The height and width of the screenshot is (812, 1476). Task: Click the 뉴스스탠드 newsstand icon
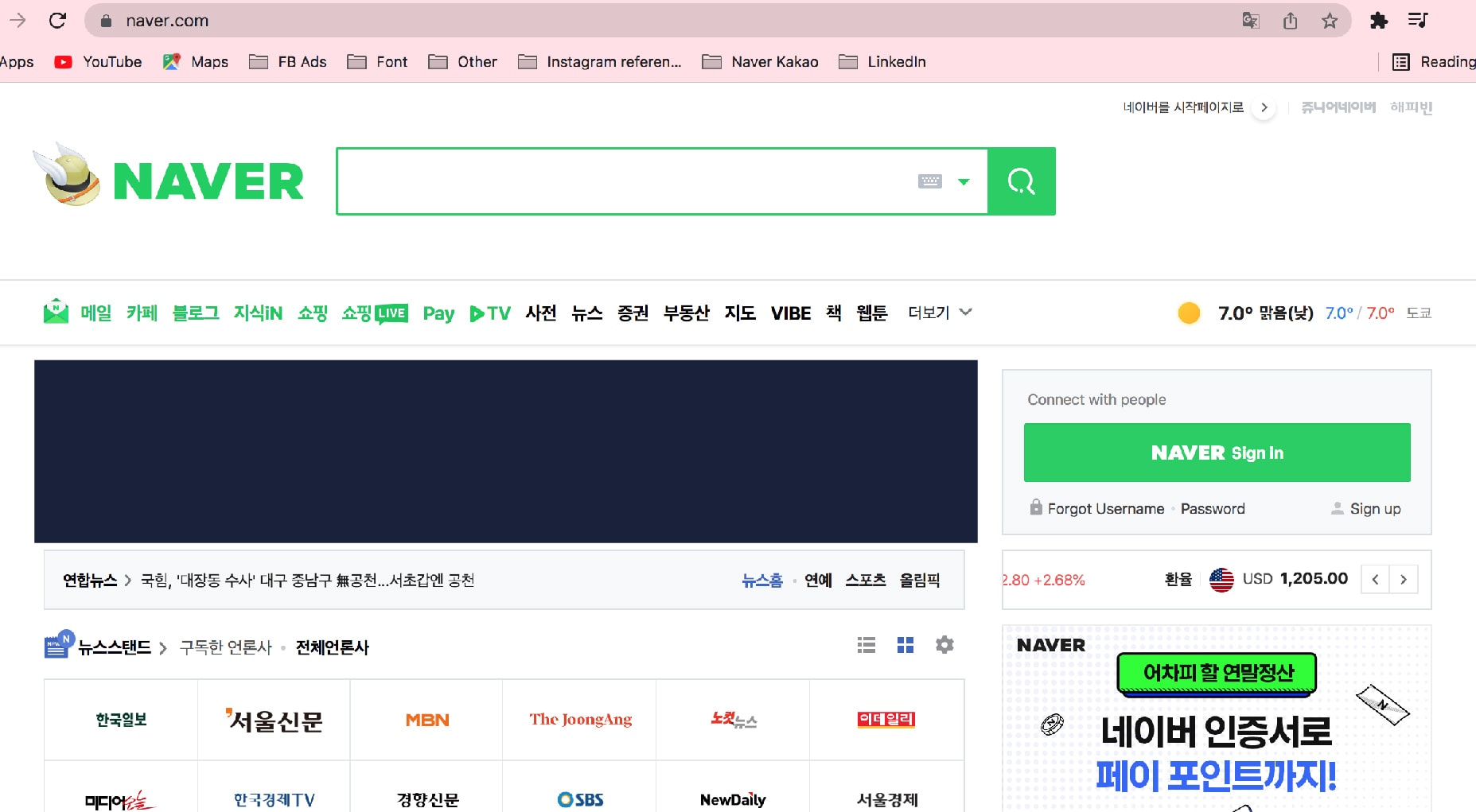tap(59, 644)
